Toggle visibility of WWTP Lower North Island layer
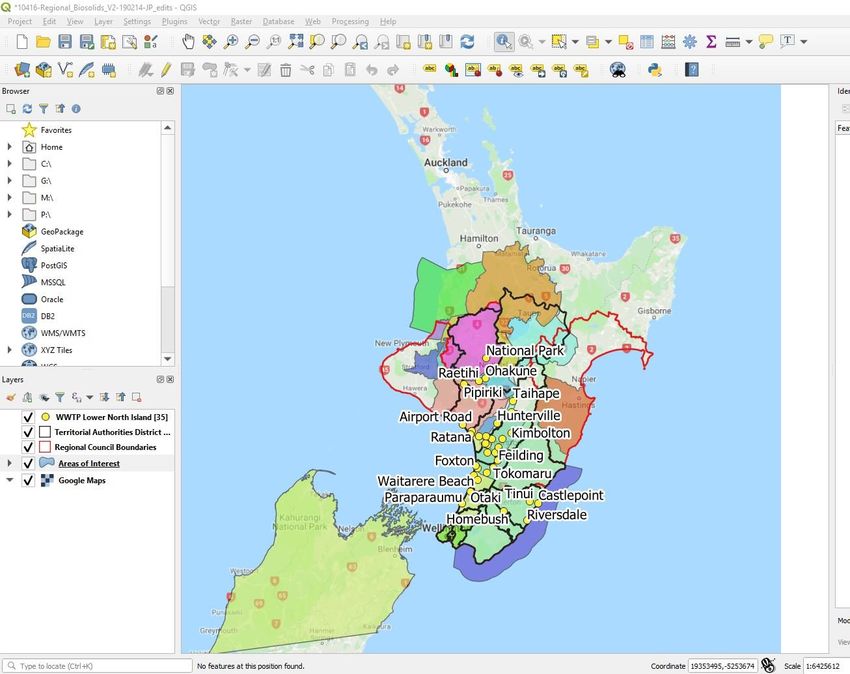 28,417
